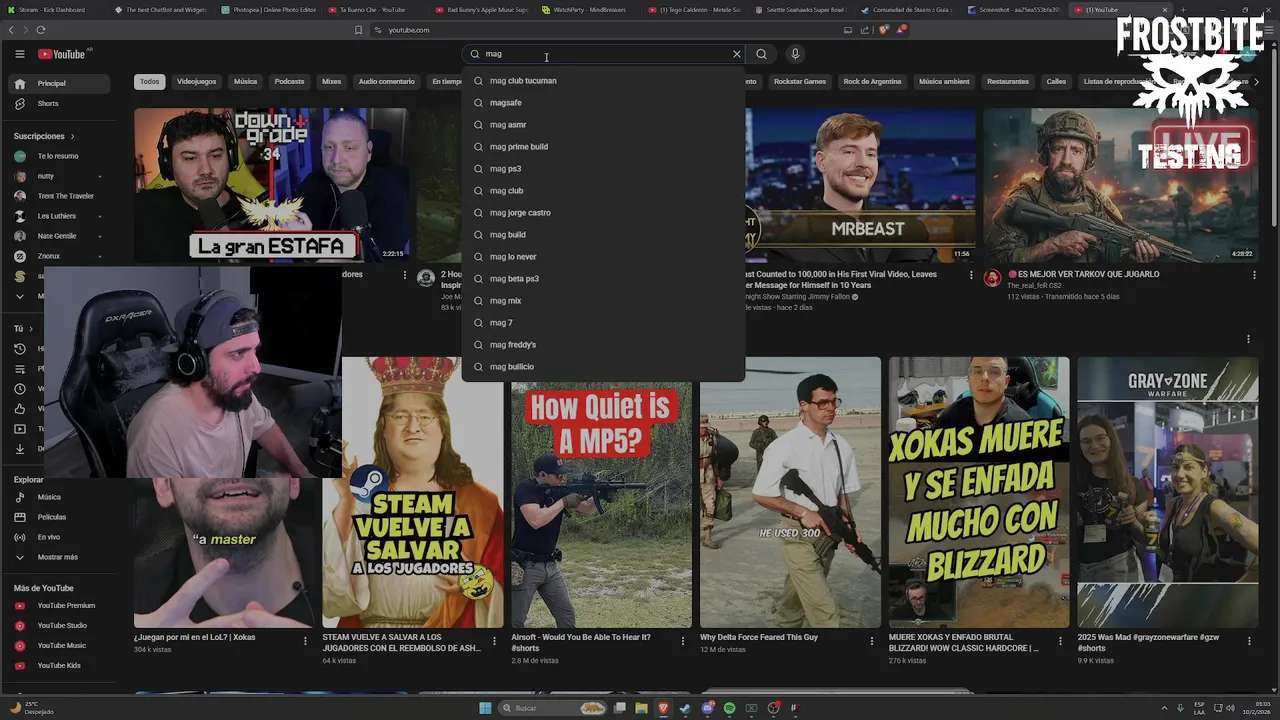Open 'Te lo resumo' channel subscription

point(60,156)
